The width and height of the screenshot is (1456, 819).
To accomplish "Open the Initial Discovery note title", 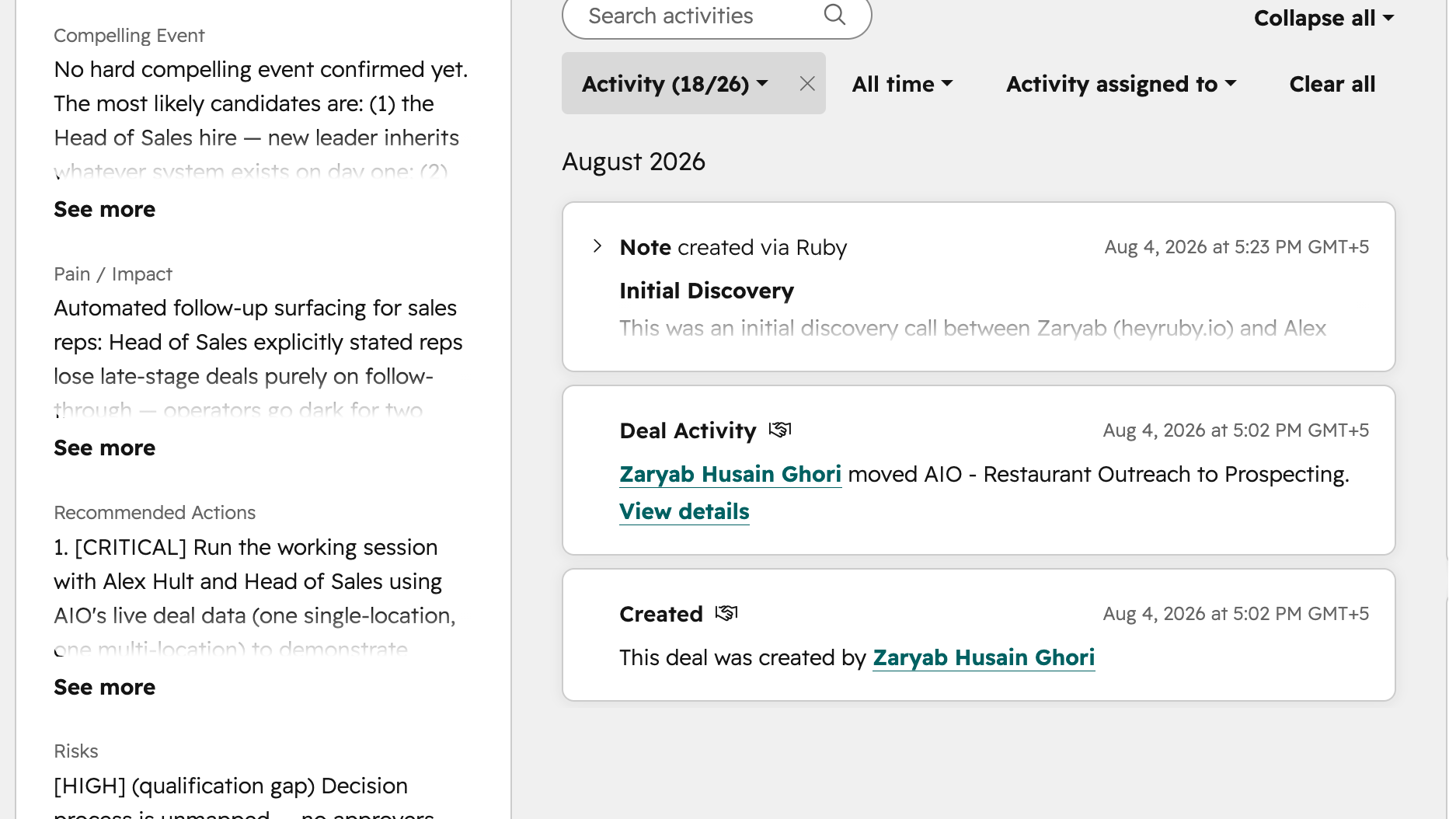I will (x=707, y=291).
